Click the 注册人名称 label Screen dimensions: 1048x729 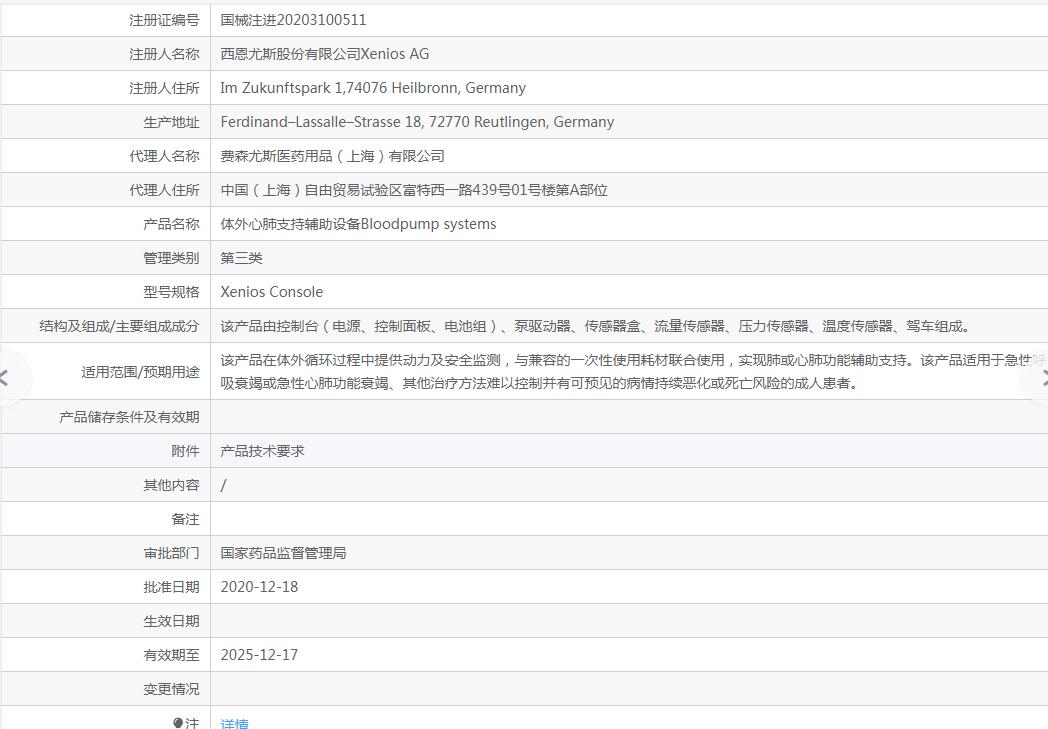(x=164, y=54)
